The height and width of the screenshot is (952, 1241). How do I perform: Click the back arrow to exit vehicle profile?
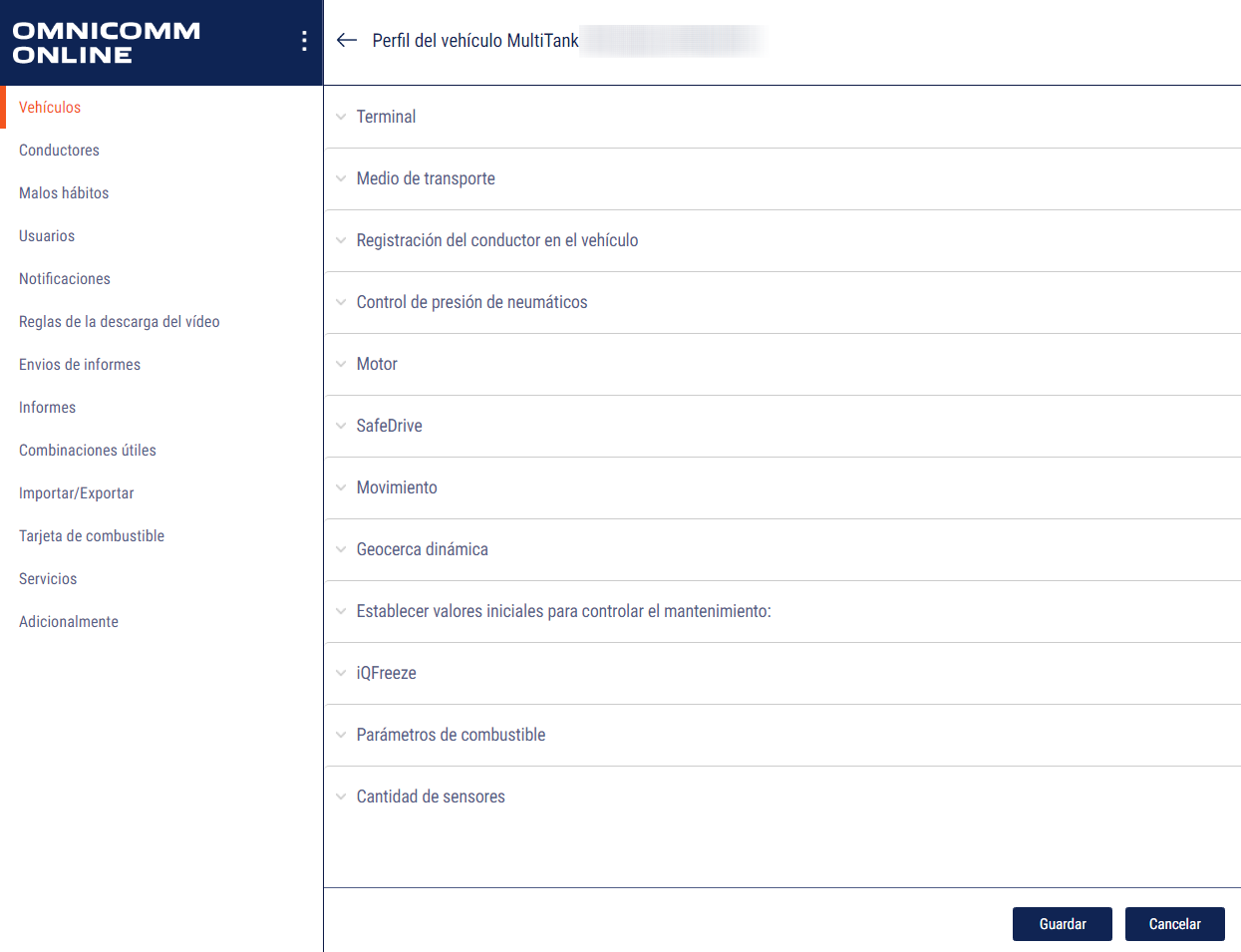pyautogui.click(x=346, y=40)
